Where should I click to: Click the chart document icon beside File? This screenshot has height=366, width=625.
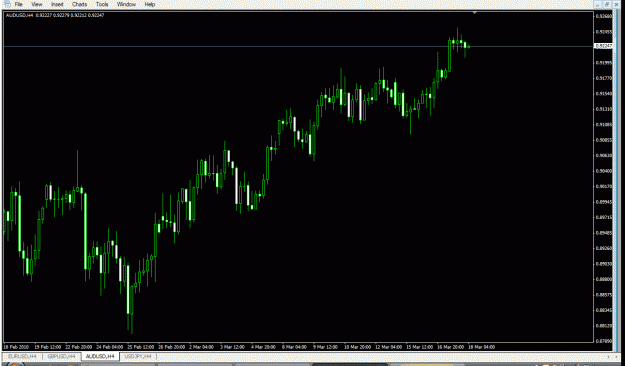point(7,4)
